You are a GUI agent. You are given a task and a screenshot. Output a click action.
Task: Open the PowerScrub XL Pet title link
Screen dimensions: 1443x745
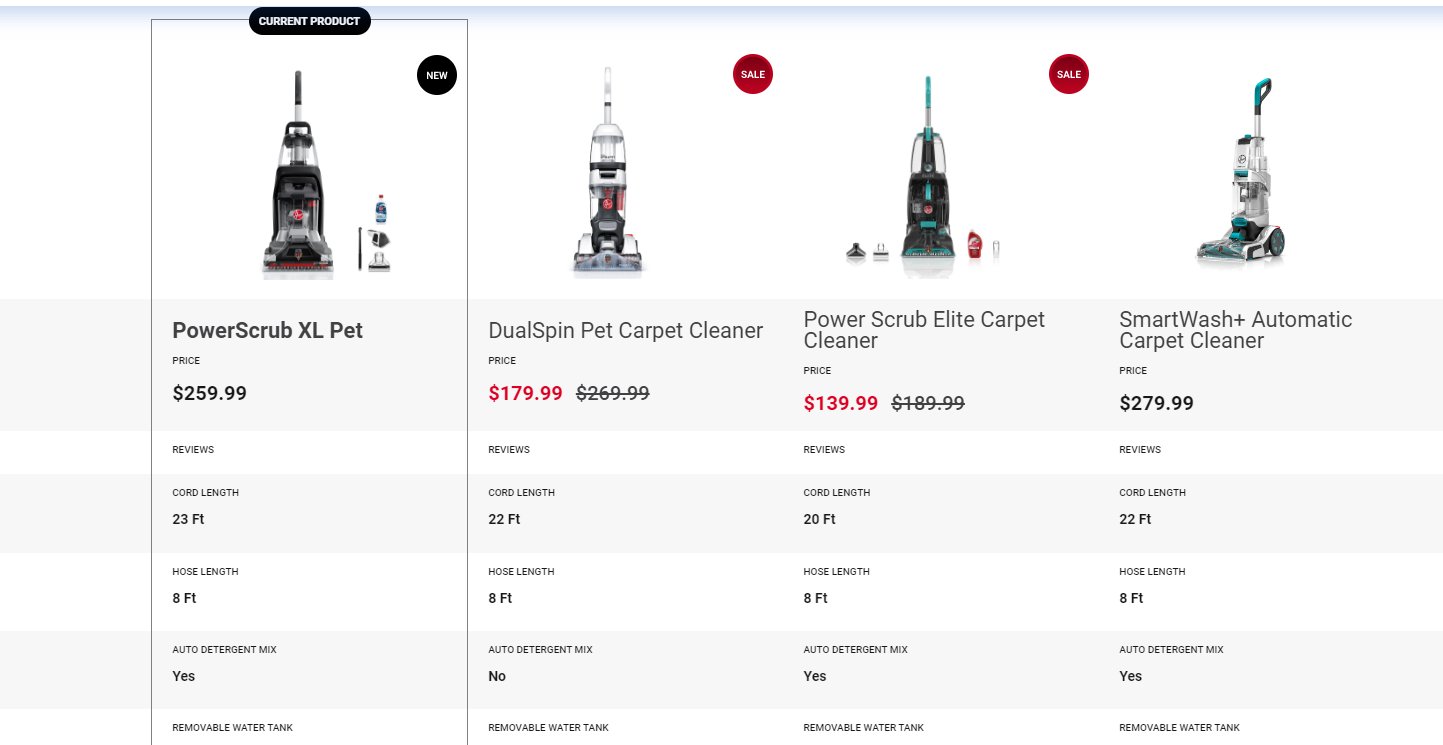pyautogui.click(x=267, y=330)
